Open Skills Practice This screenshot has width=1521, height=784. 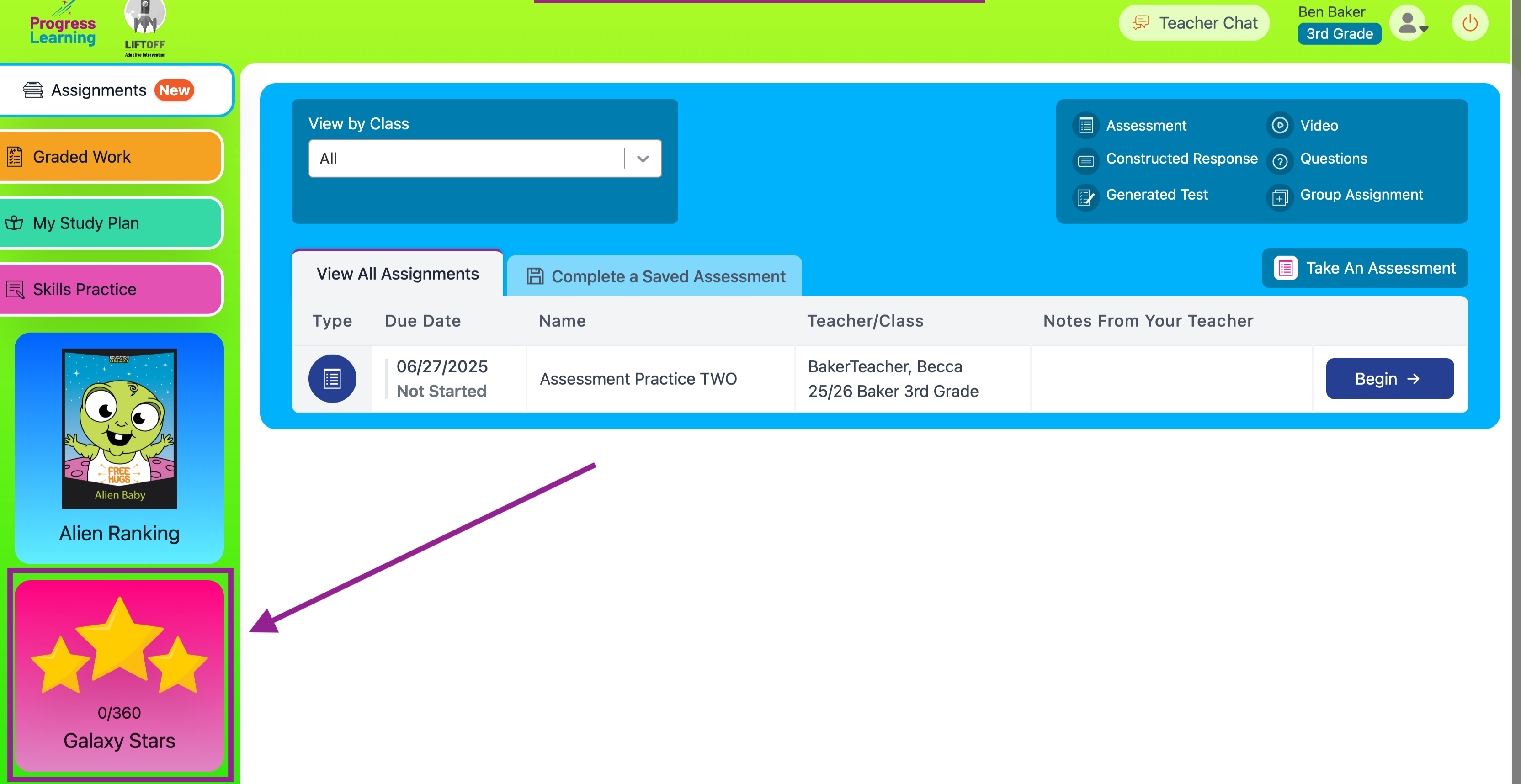[111, 289]
